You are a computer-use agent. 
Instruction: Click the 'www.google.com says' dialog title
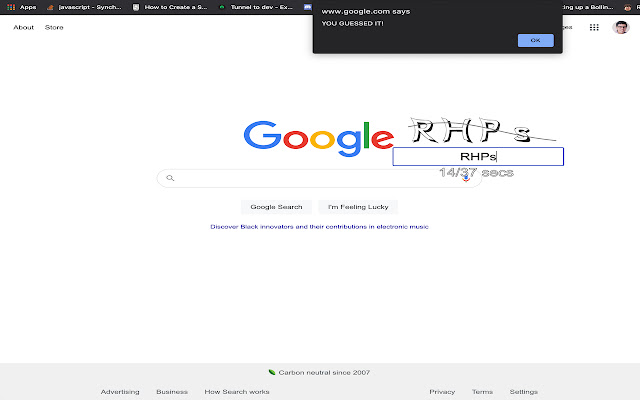point(366,11)
